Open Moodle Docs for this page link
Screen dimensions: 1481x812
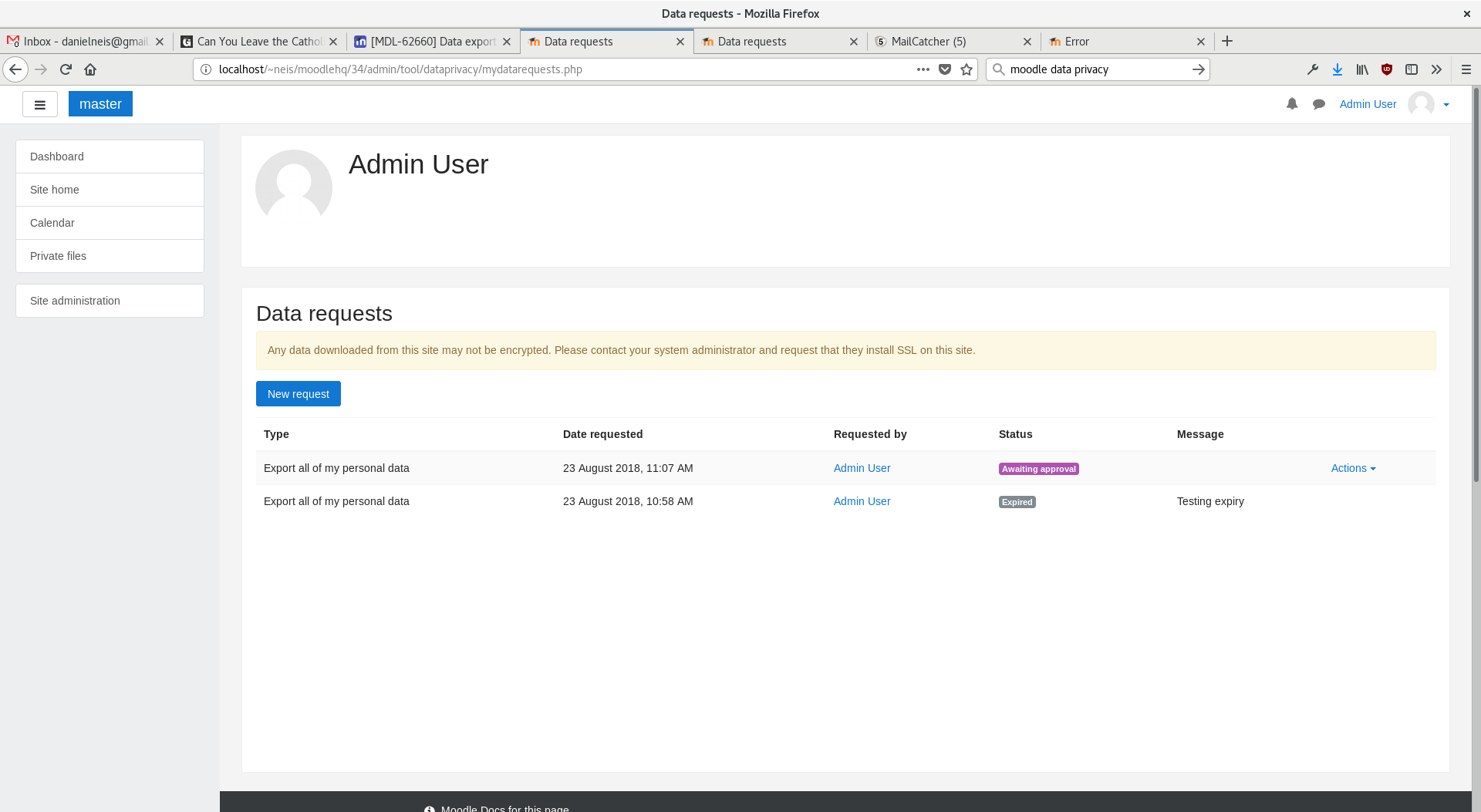[x=504, y=808]
